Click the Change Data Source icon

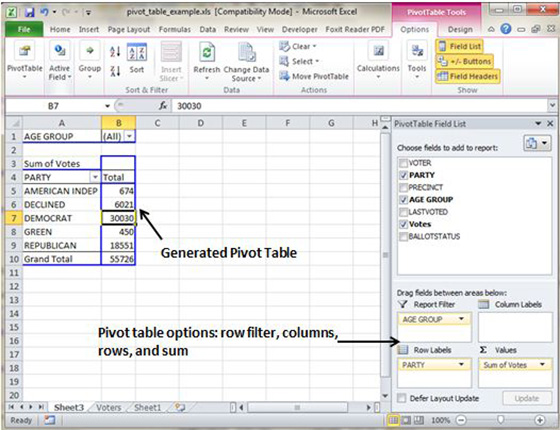point(246,52)
